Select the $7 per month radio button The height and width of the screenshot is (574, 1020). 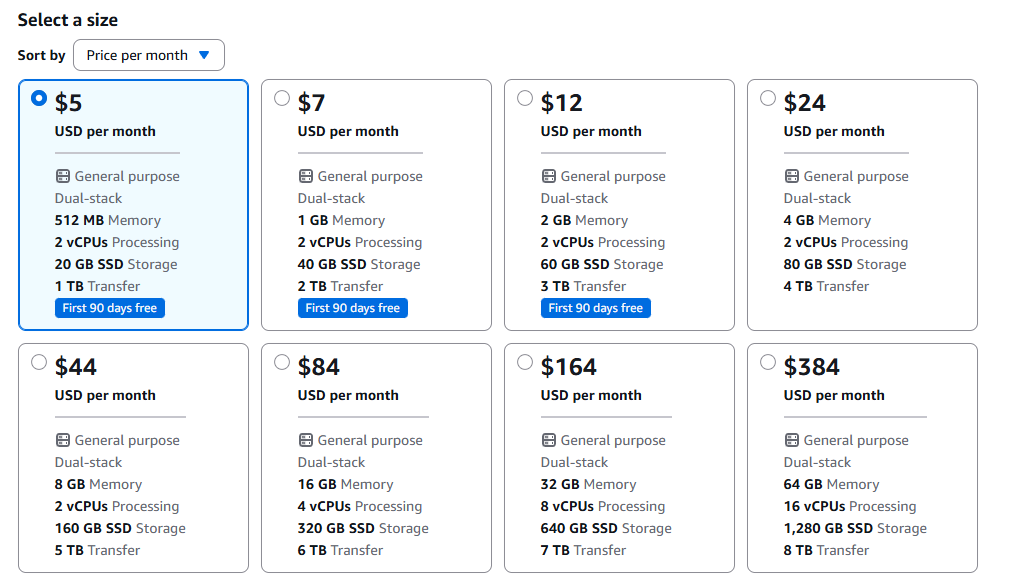click(282, 98)
